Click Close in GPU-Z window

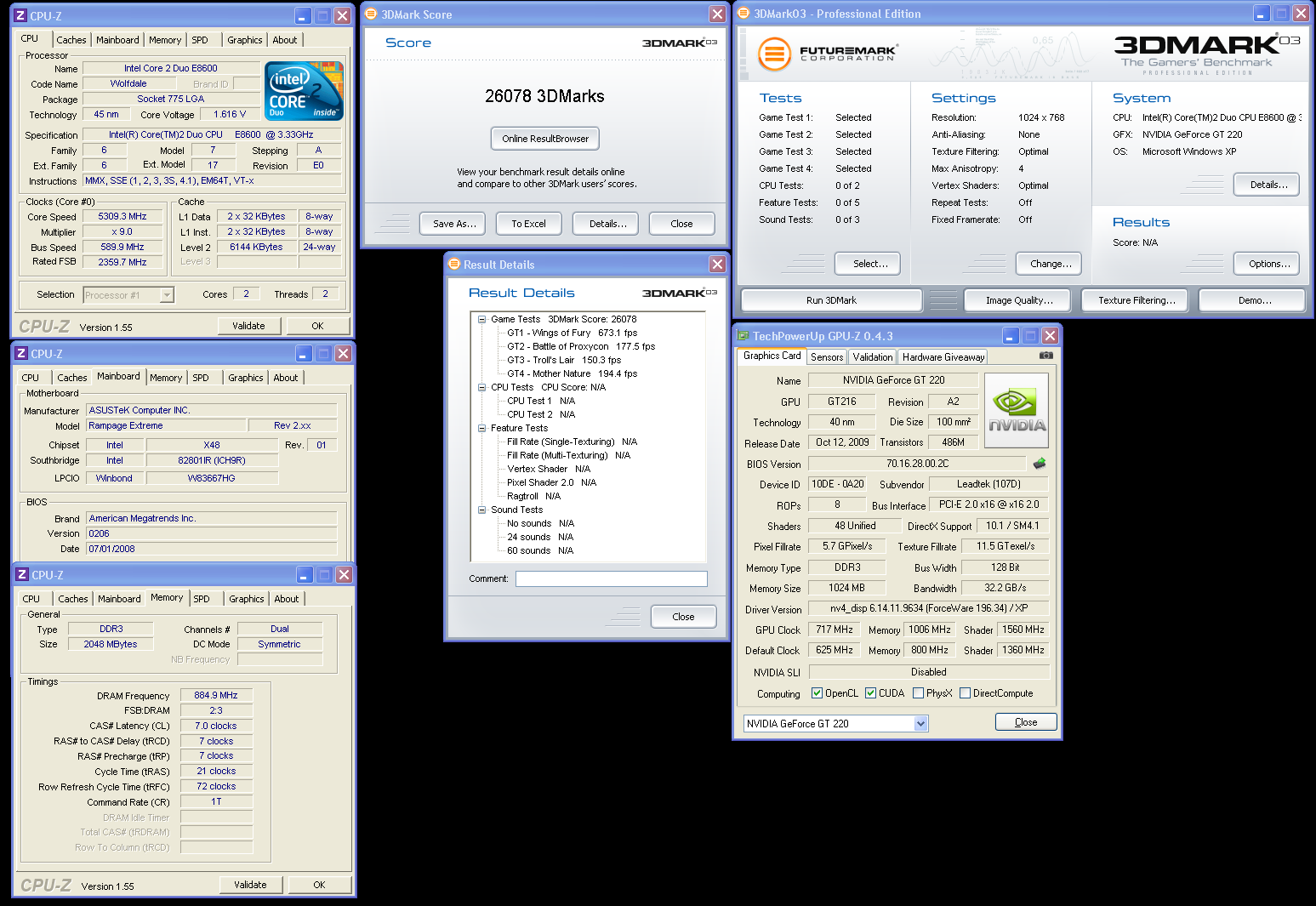point(1026,722)
